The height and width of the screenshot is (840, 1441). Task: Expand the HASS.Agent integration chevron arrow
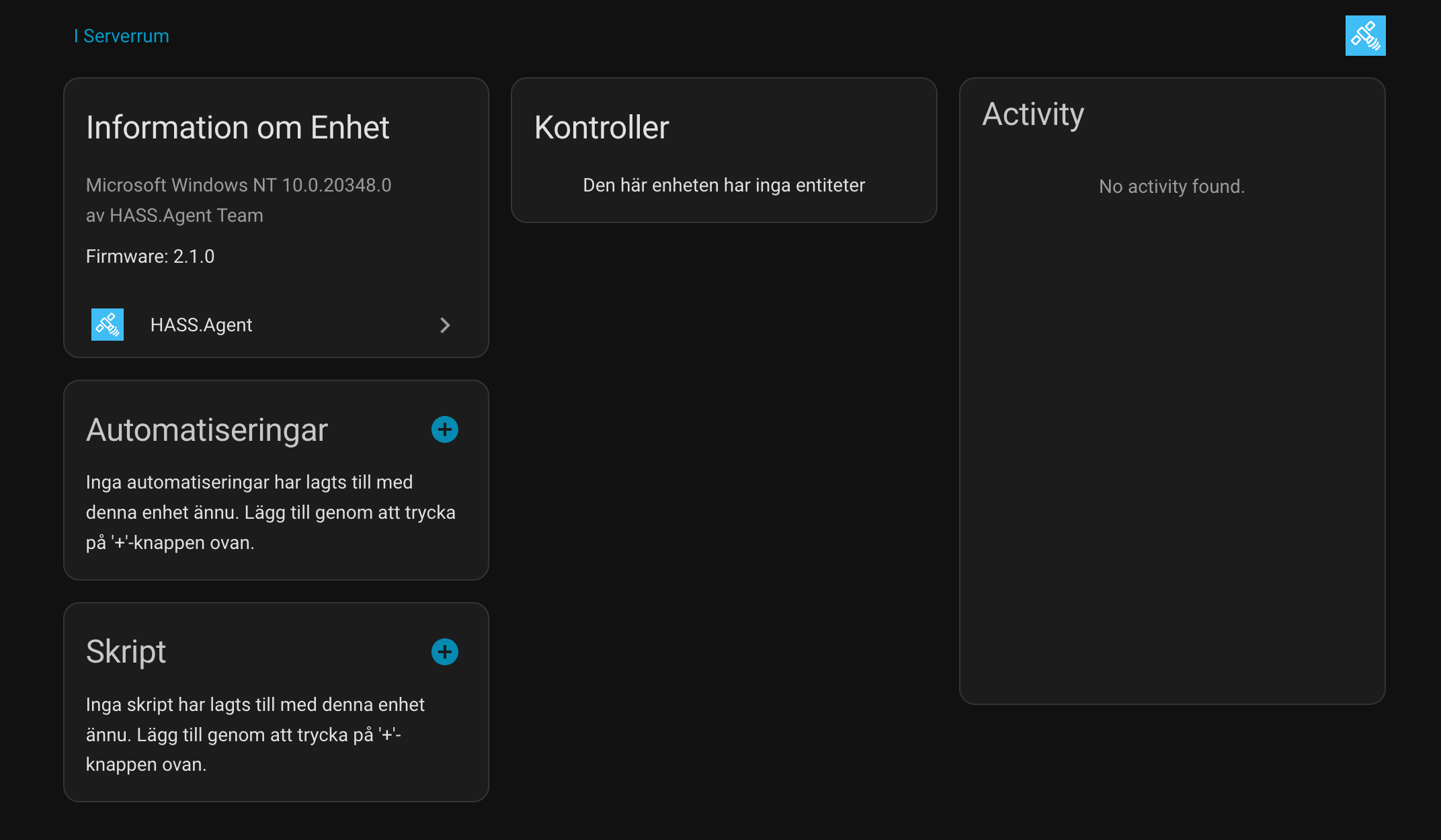pyautogui.click(x=444, y=325)
